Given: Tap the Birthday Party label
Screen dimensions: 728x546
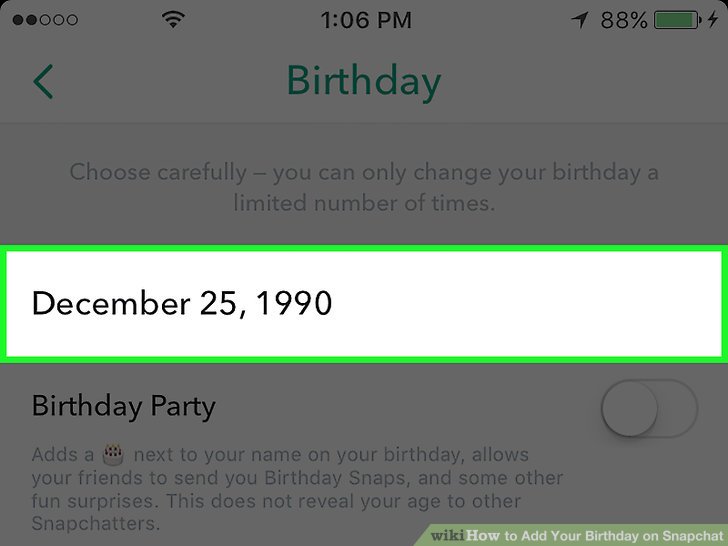Looking at the screenshot, I should pos(124,406).
